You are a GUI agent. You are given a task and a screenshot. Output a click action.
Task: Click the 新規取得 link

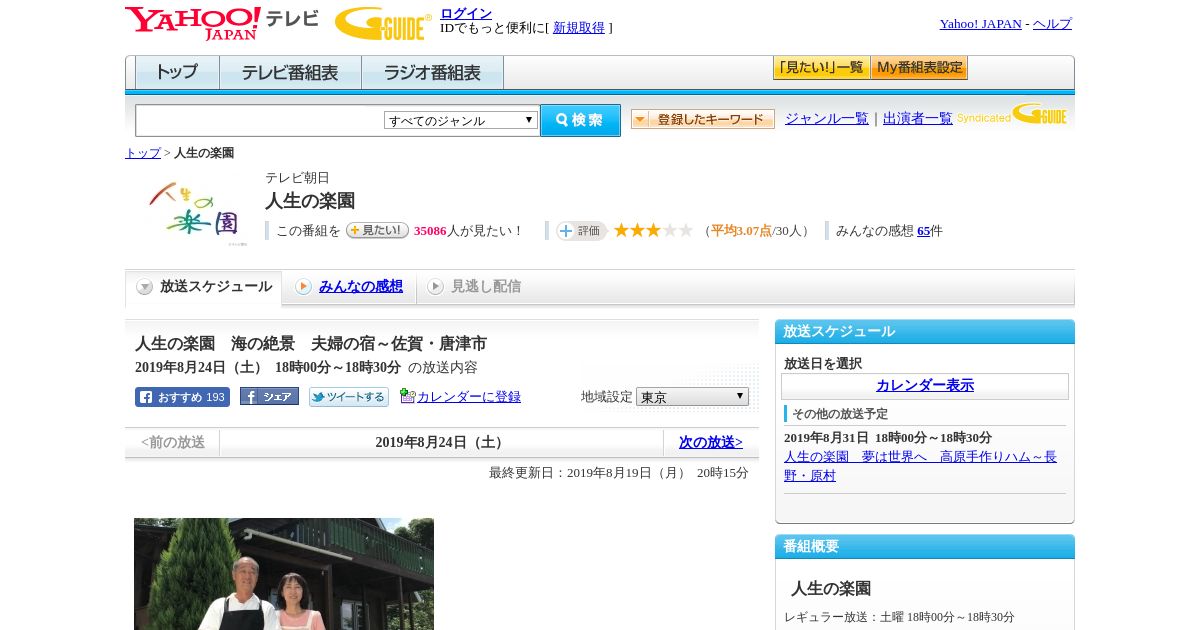coord(579,28)
